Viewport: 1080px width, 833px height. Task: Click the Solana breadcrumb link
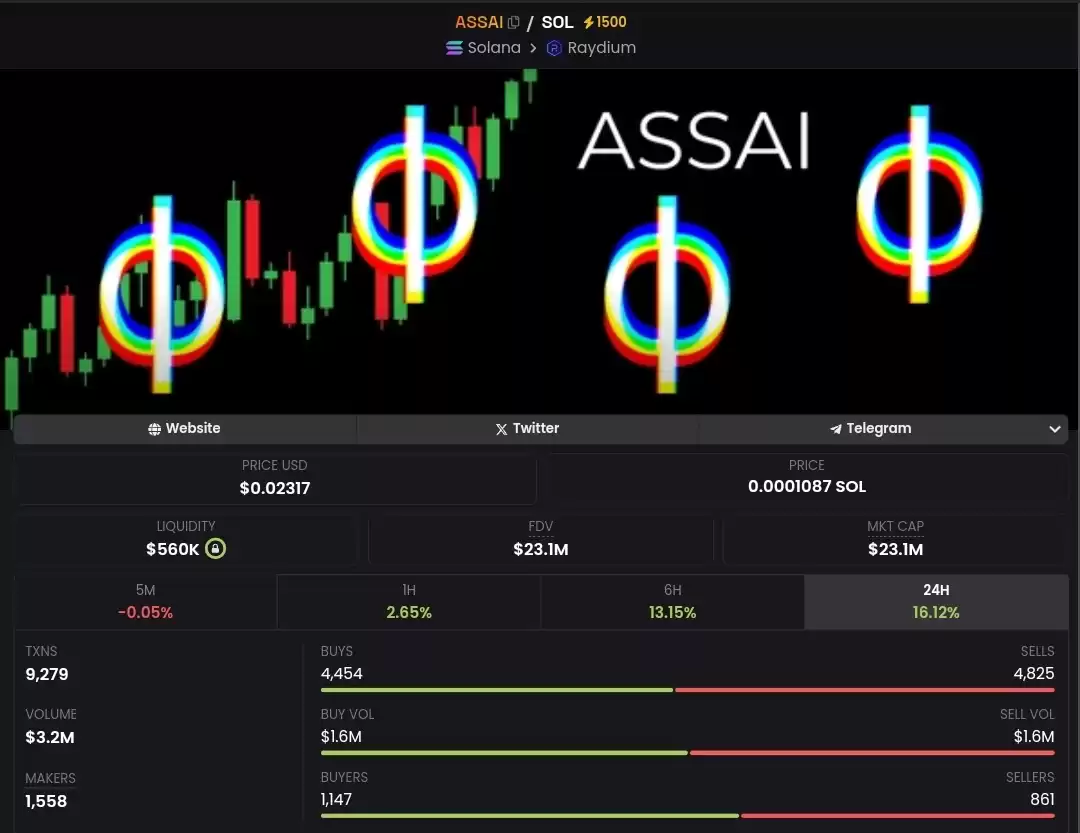pos(484,48)
